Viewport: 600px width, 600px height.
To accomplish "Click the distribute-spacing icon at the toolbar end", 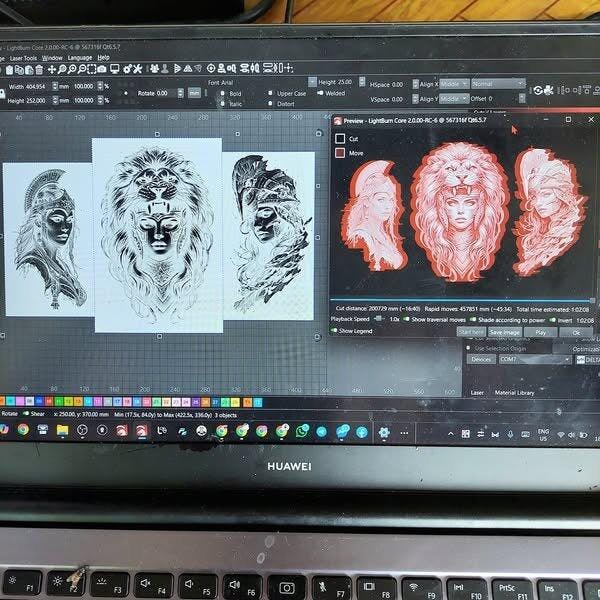I will (x=288, y=68).
